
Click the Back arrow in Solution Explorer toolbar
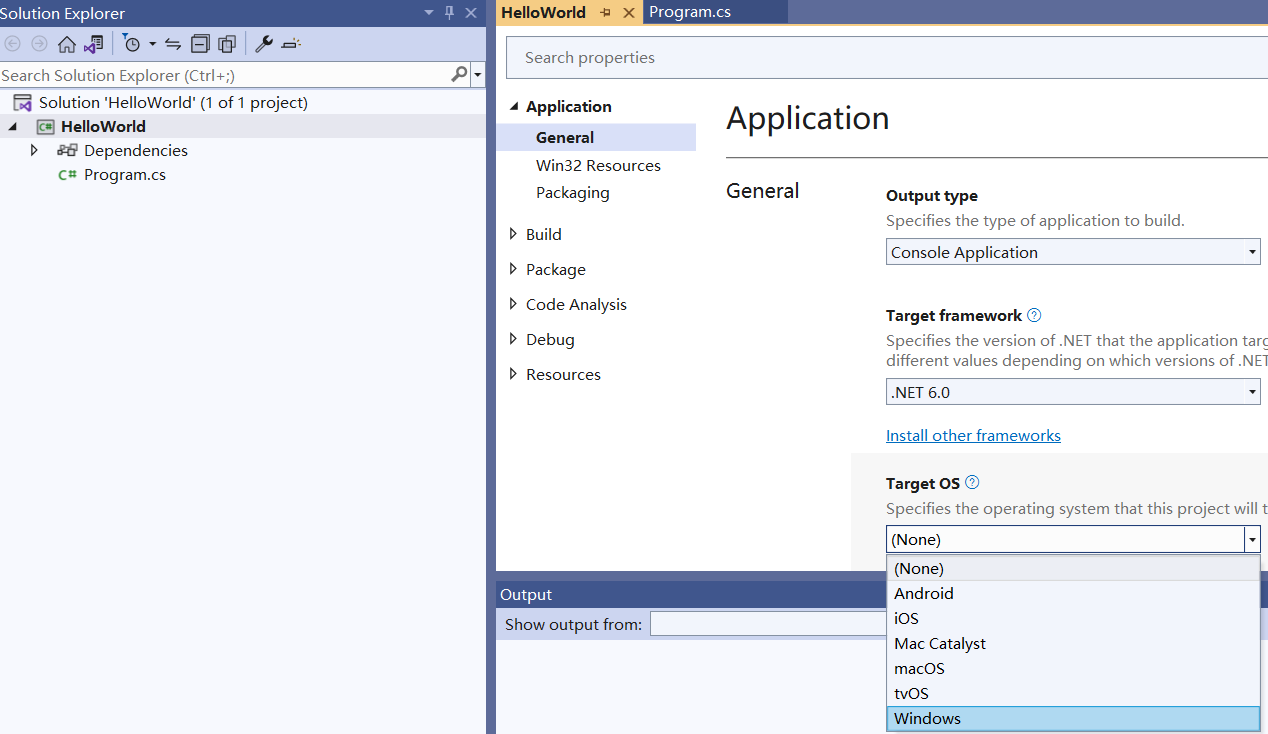click(13, 44)
